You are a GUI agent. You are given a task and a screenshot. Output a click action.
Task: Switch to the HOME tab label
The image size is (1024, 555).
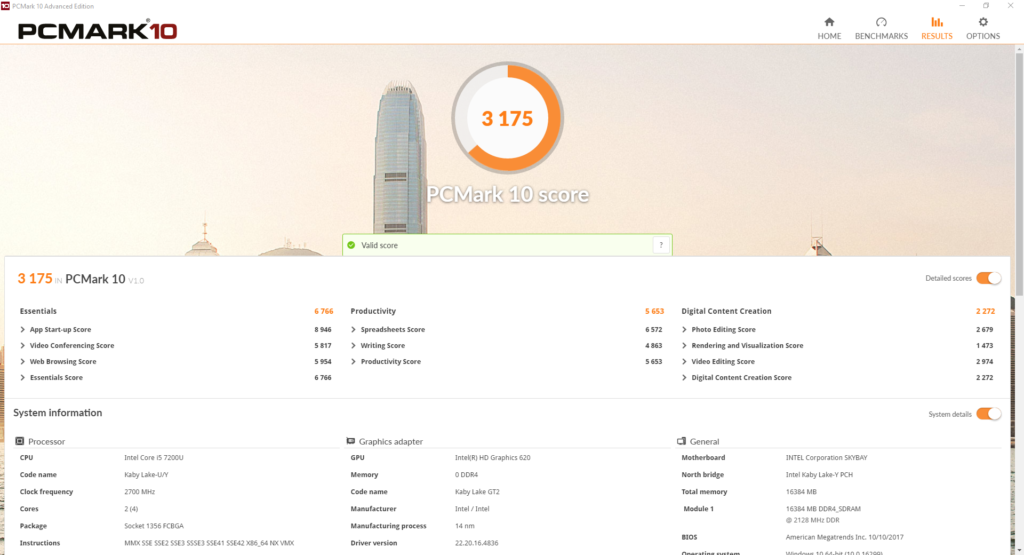pos(829,37)
